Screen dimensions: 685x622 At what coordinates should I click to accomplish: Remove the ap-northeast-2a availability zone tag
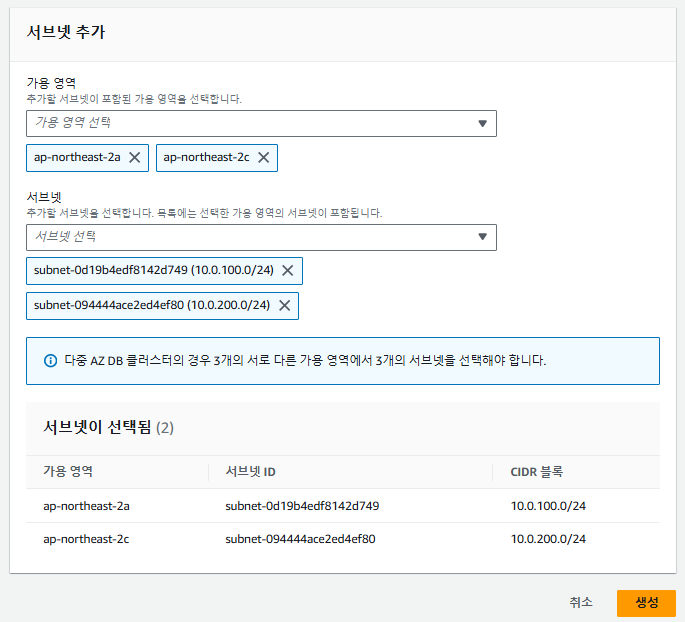tap(135, 158)
